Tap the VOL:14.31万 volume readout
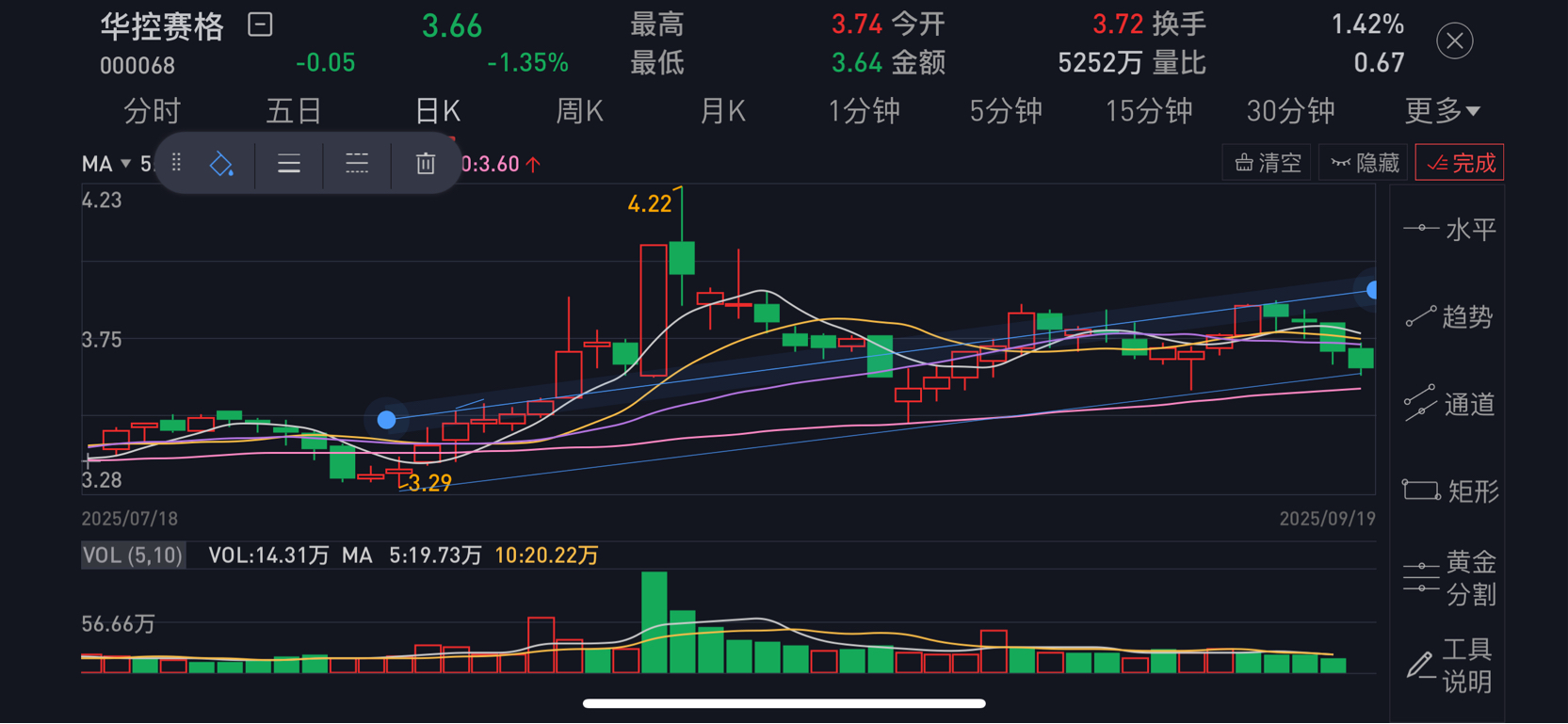 268,555
